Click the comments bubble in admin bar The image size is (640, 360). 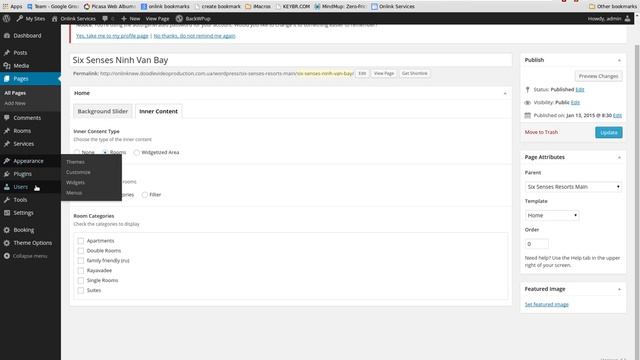click(105, 18)
